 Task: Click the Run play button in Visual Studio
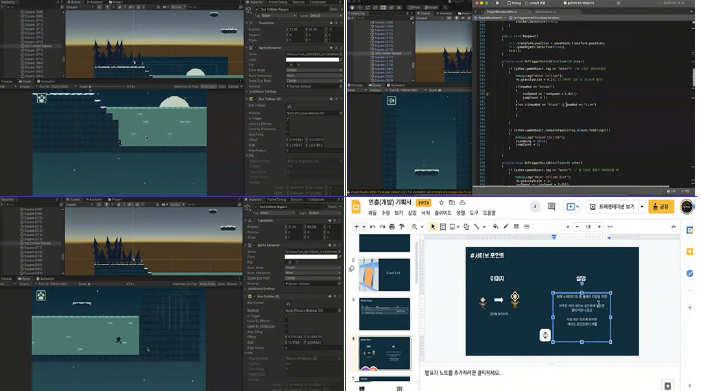(x=497, y=3)
